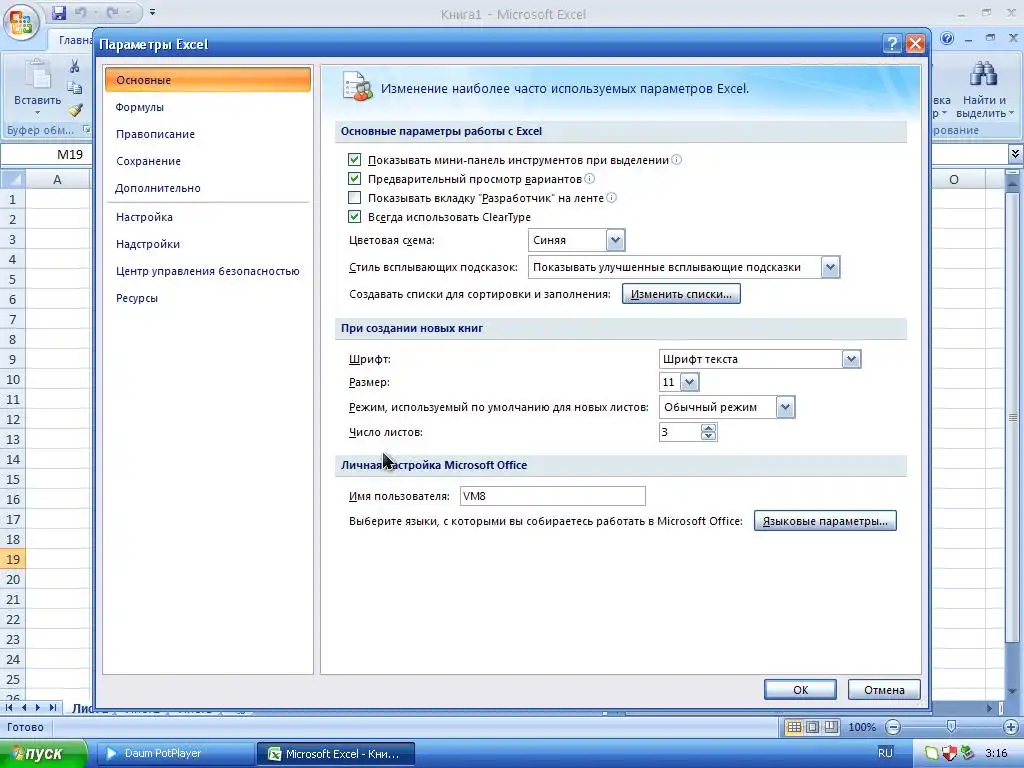Click the dialog help question mark icon
This screenshot has height=768, width=1024.
pyautogui.click(x=892, y=44)
